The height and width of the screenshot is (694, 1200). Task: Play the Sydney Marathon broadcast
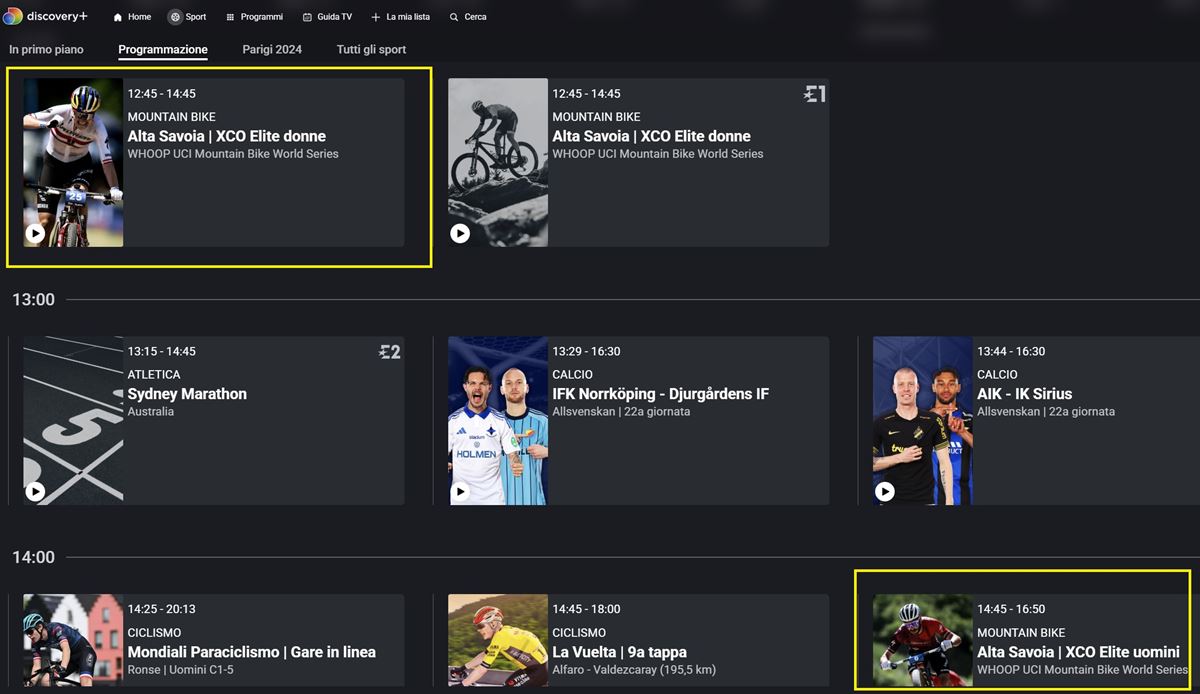[35, 491]
